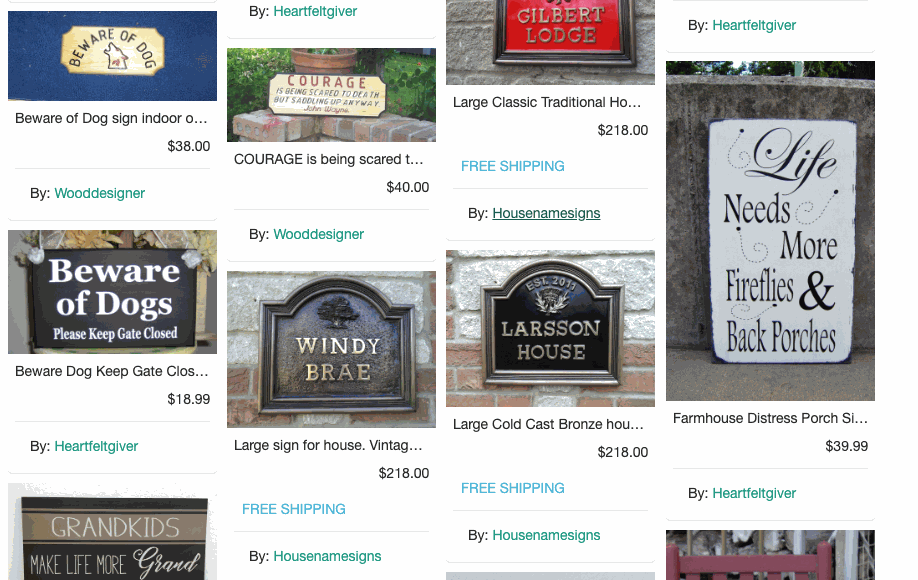Visit the underlined Housenamesigns seller link
This screenshot has width=918, height=580.
point(546,213)
